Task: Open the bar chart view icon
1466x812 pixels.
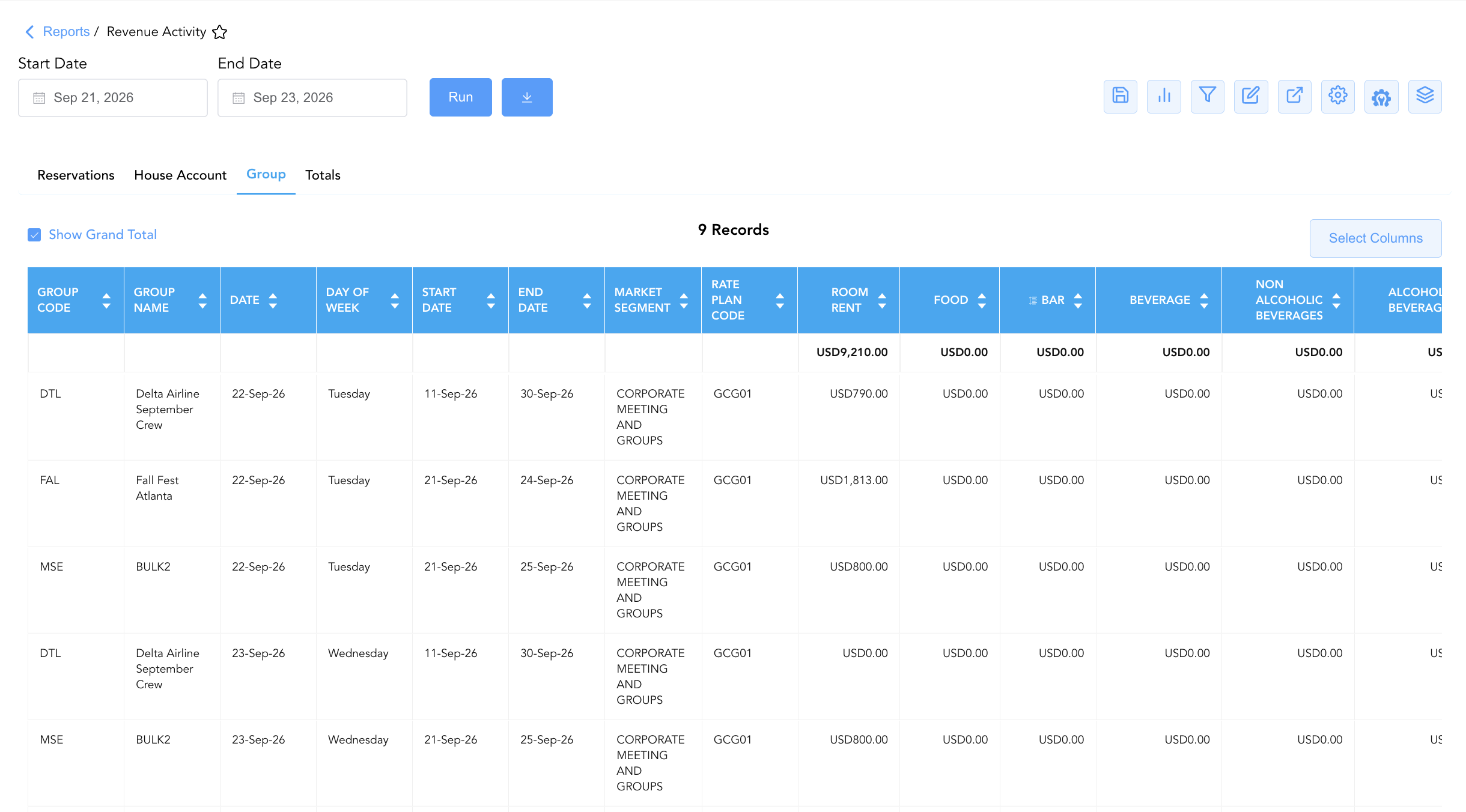Action: [1164, 97]
